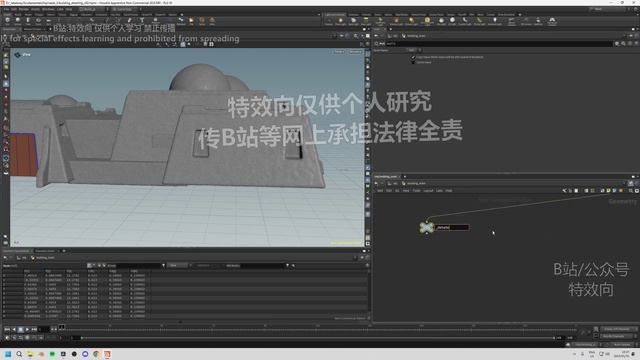Go back in parameter pane path
The image size is (640, 360).
pyautogui.click(x=376, y=36)
